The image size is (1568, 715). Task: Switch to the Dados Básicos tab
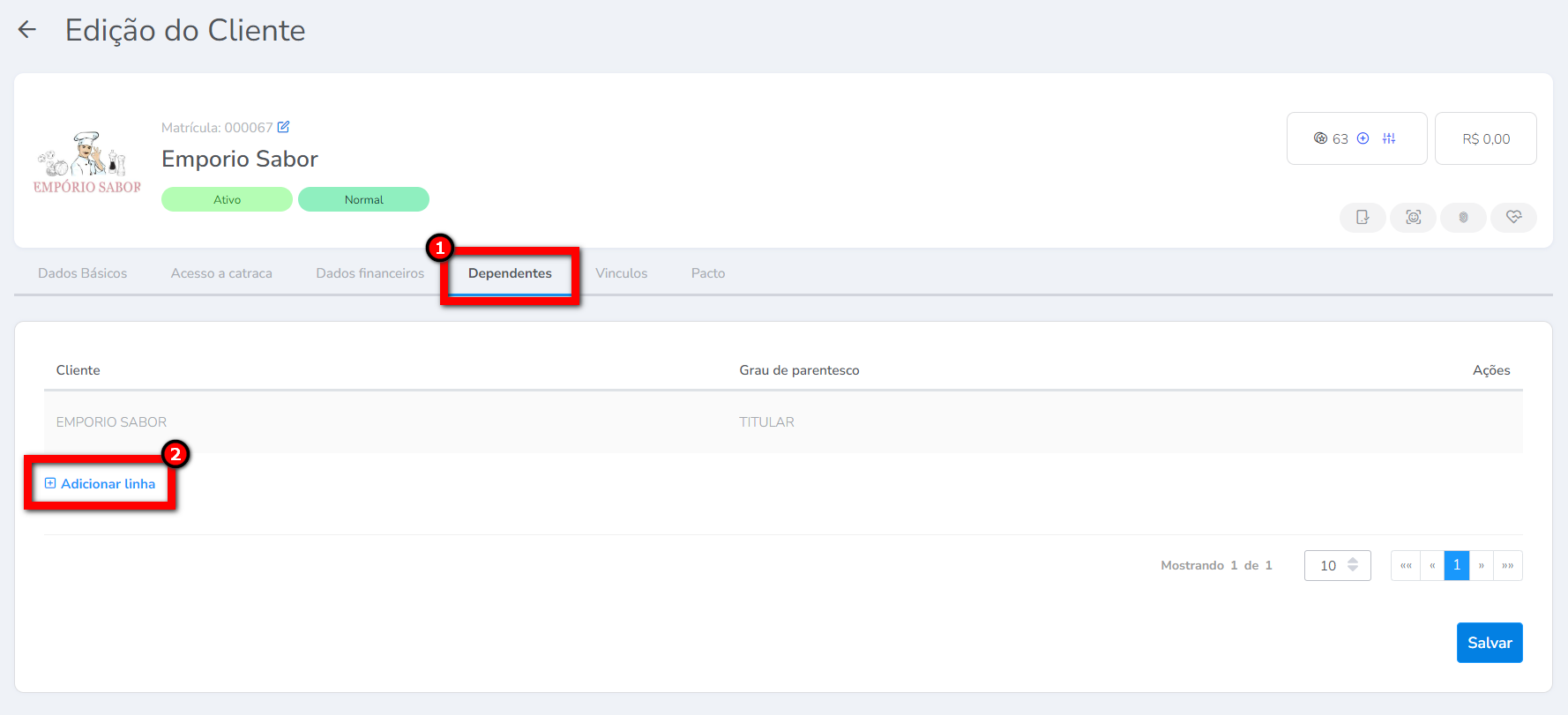82,273
